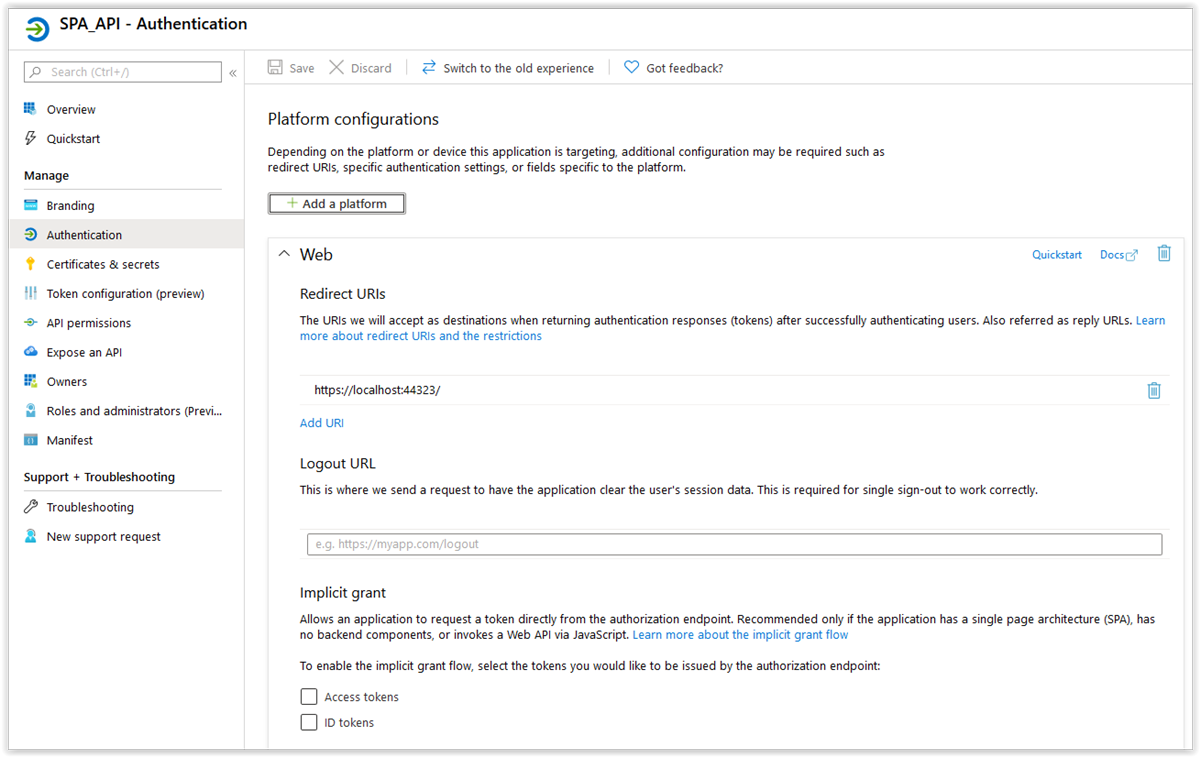1200x757 pixels.
Task: Collapse the Web platform section chevron
Action: tap(283, 255)
